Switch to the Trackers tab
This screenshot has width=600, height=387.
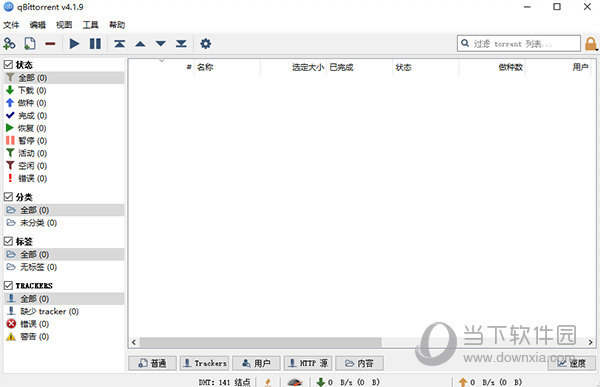click(x=204, y=363)
